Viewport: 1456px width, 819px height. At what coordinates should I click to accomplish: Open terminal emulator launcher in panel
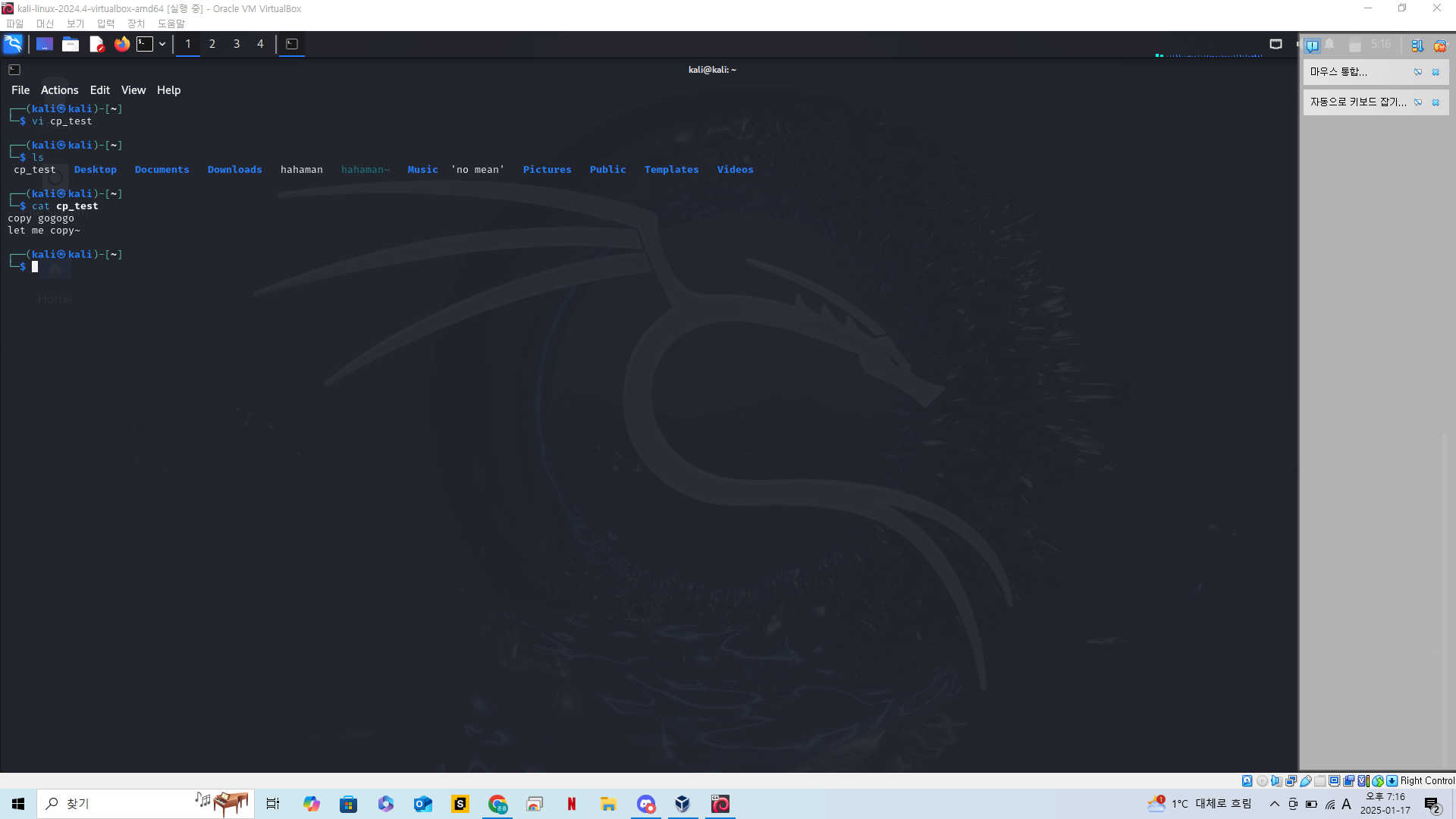point(145,44)
